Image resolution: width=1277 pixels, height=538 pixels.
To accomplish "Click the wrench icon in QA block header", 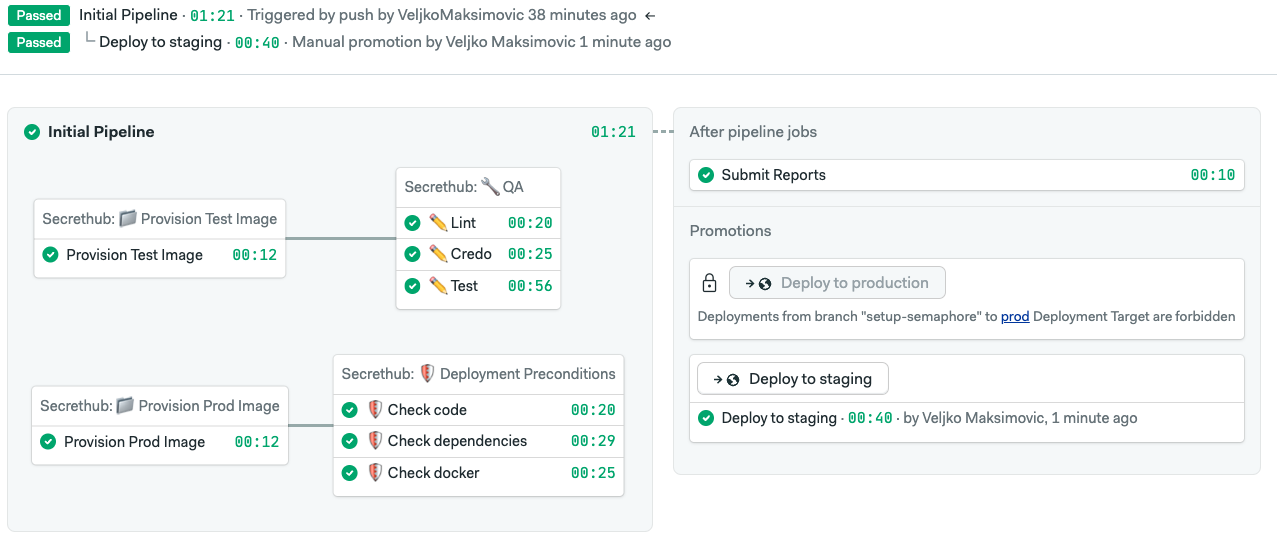I will [489, 187].
